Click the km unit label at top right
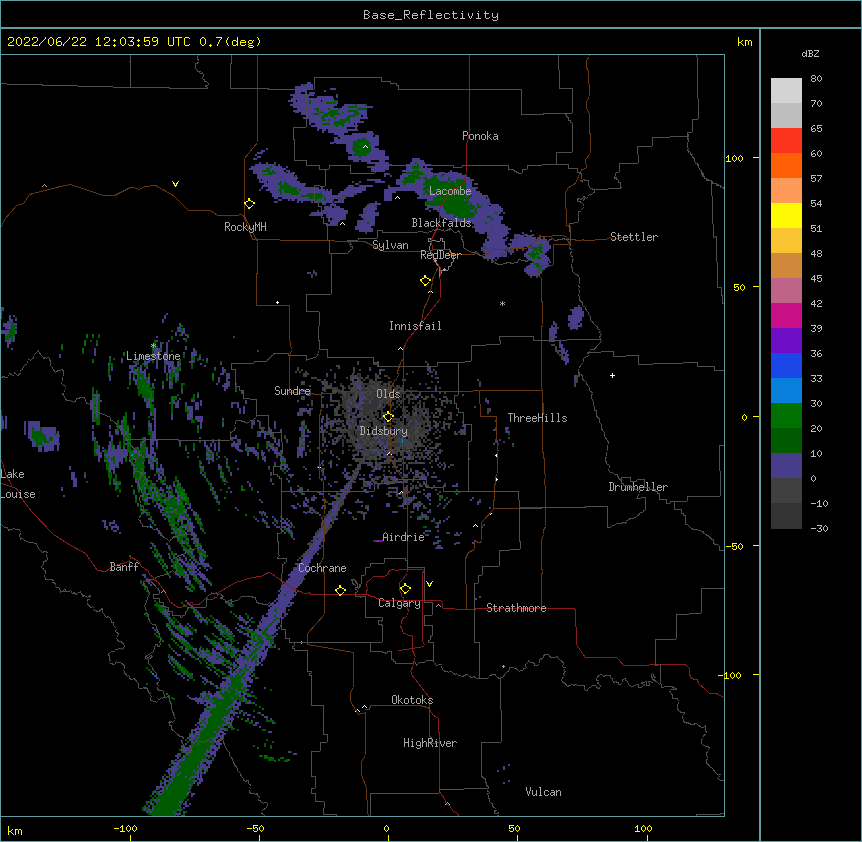 [745, 42]
